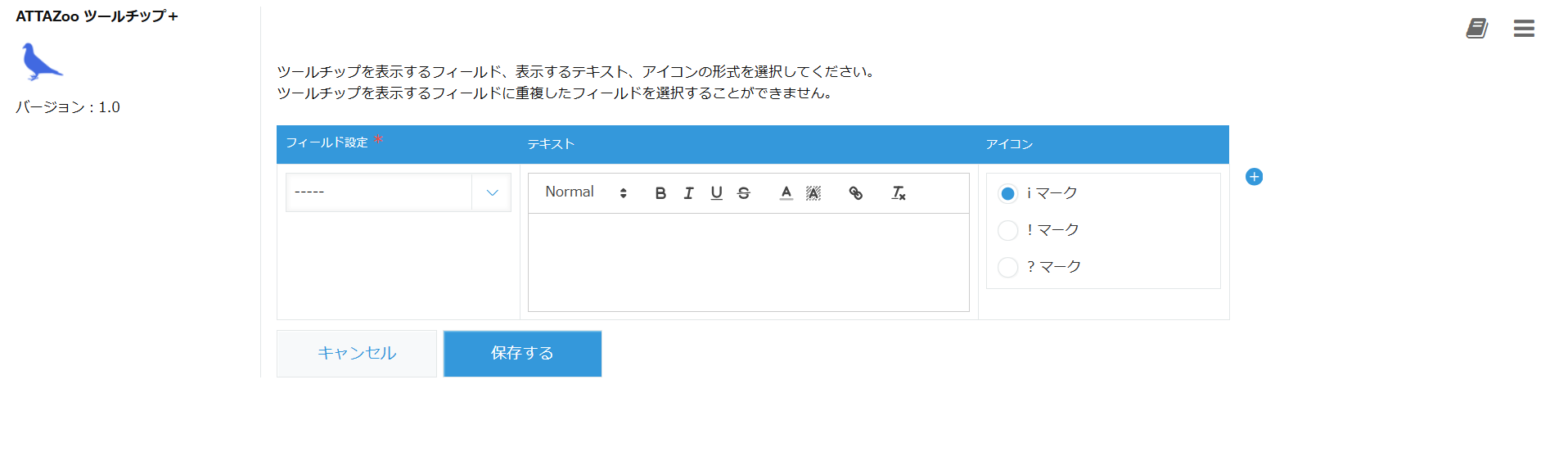Apply italic formatting in the editor
Image resolution: width=1568 pixels, height=461 pixels.
pyautogui.click(x=688, y=193)
